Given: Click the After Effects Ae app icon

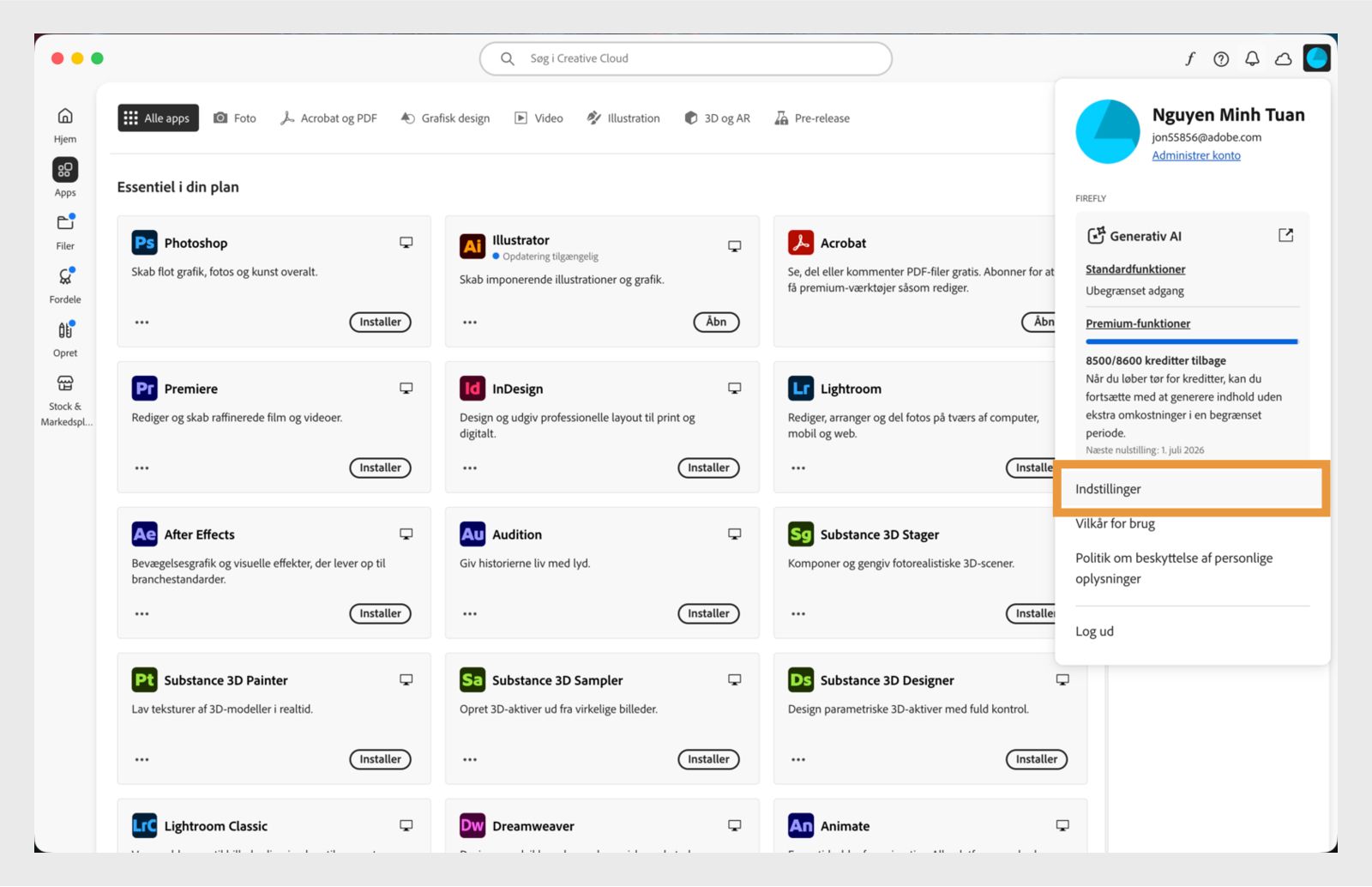Looking at the screenshot, I should pos(144,534).
